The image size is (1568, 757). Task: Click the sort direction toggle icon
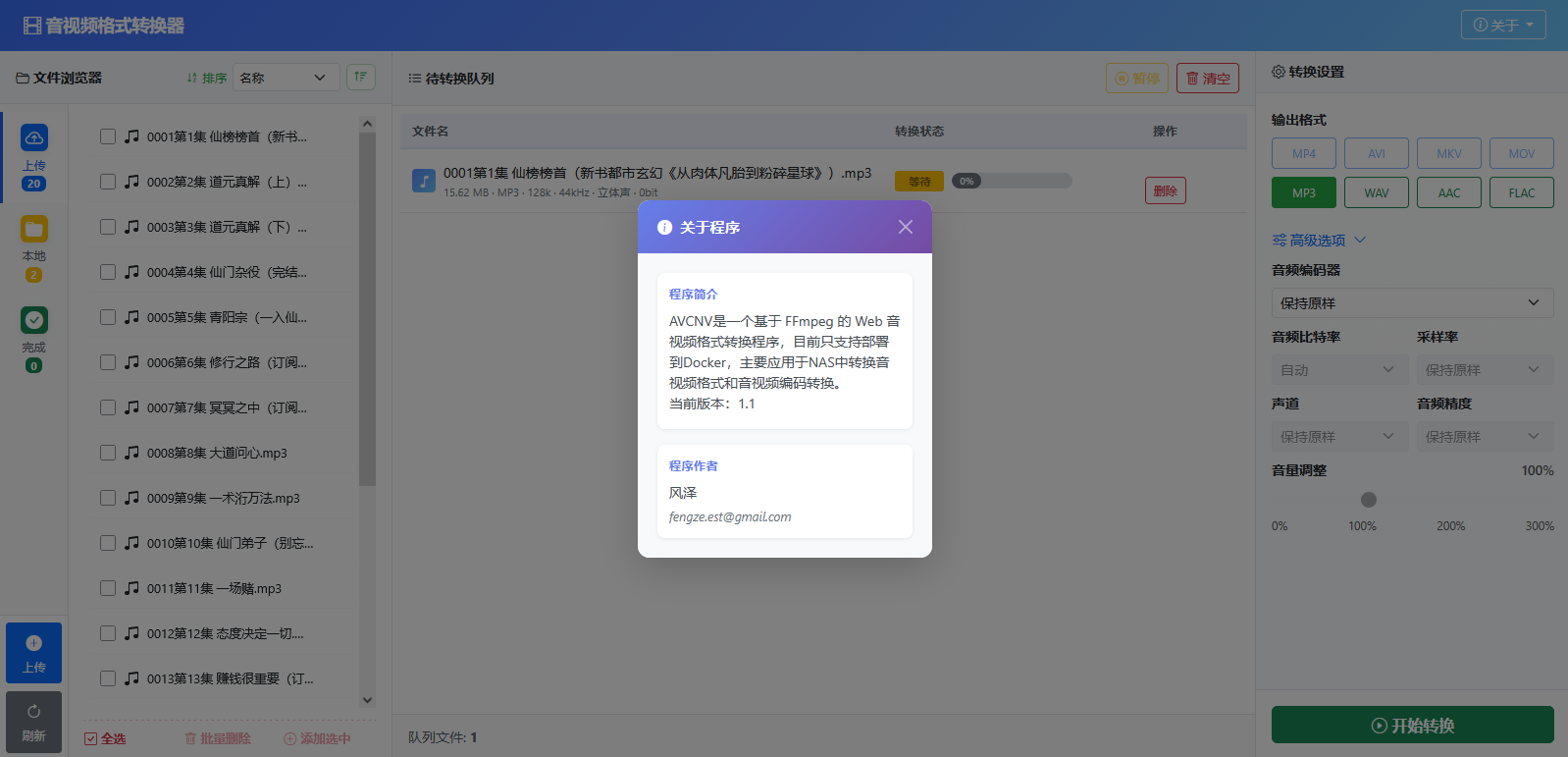(x=360, y=77)
